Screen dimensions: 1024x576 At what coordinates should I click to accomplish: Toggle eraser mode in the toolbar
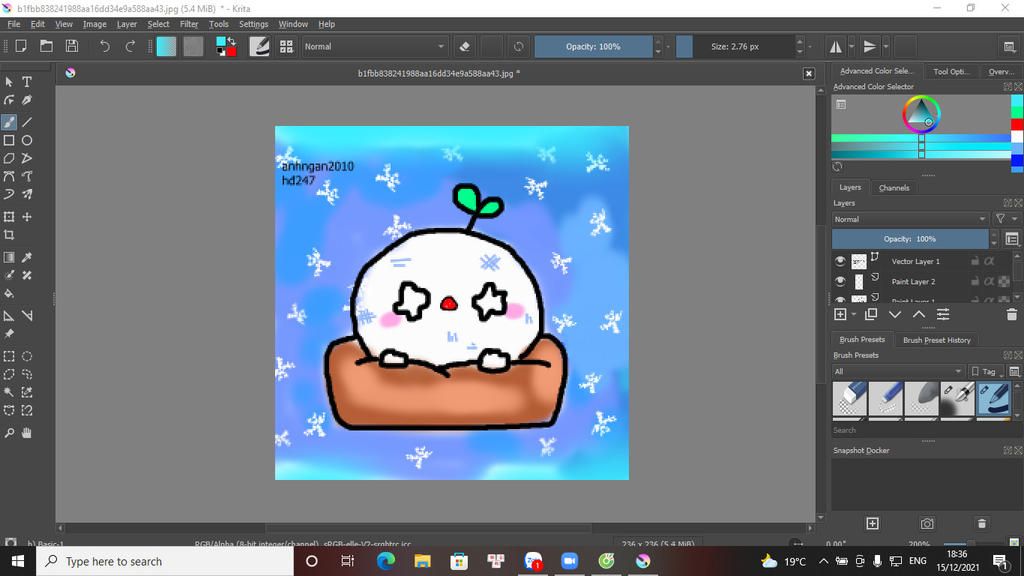pos(464,47)
